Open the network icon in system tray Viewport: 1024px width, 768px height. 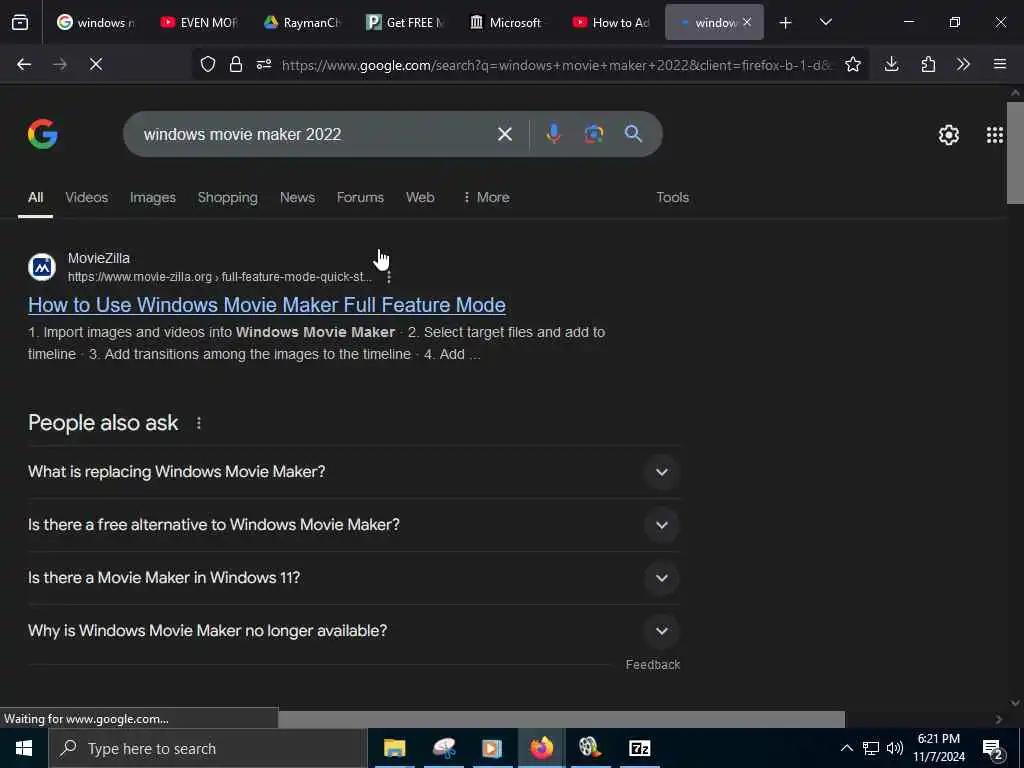[x=871, y=748]
